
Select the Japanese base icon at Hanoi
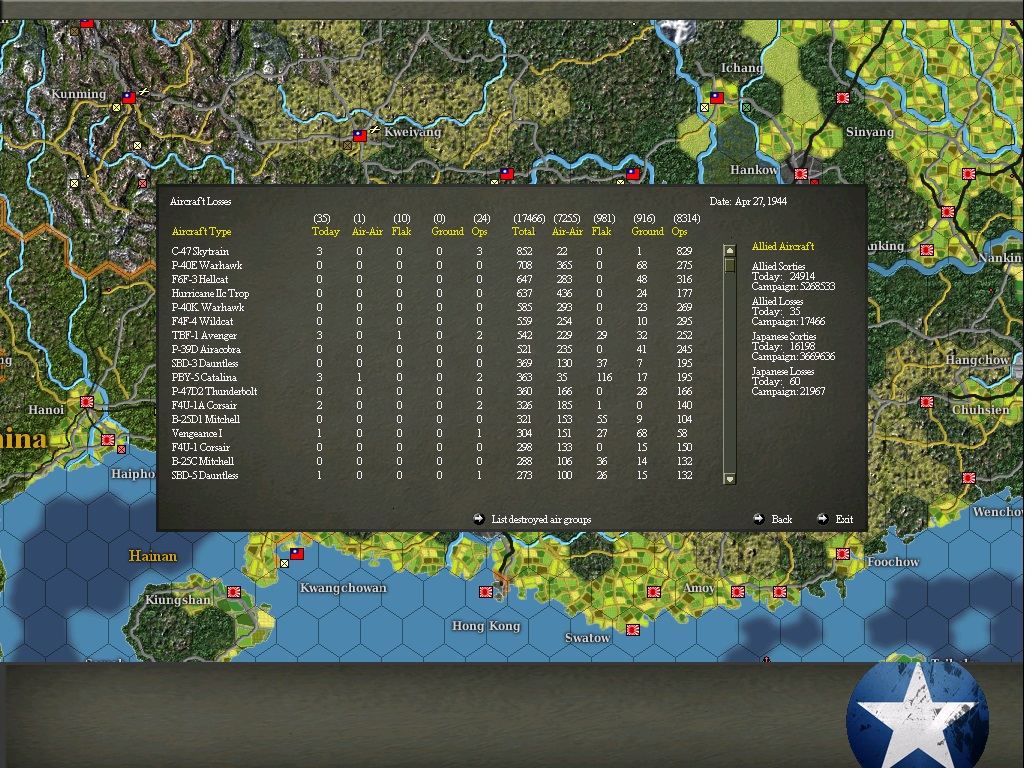pos(87,401)
